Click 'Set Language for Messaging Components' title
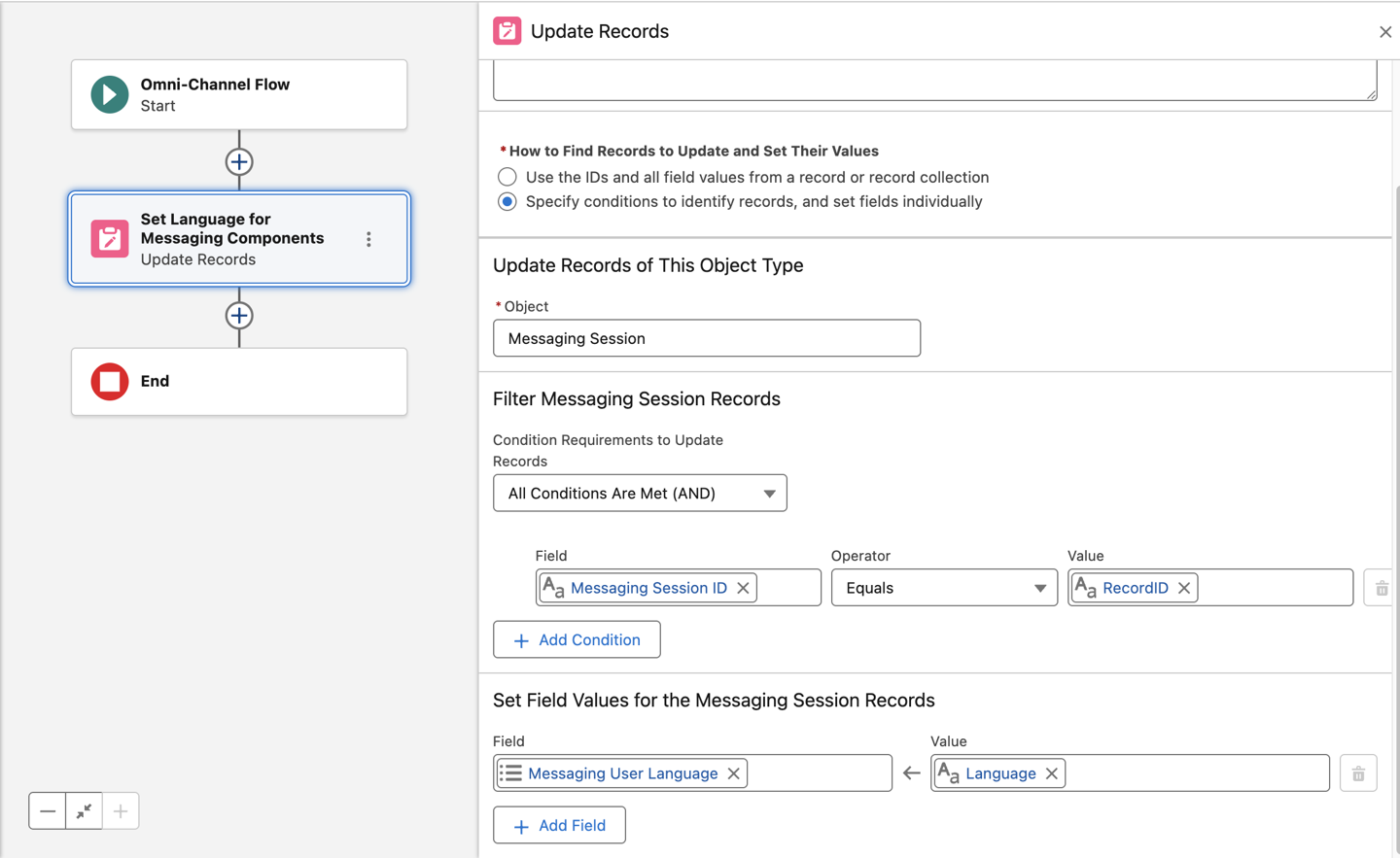Image resolution: width=1400 pixels, height=858 pixels. [232, 228]
